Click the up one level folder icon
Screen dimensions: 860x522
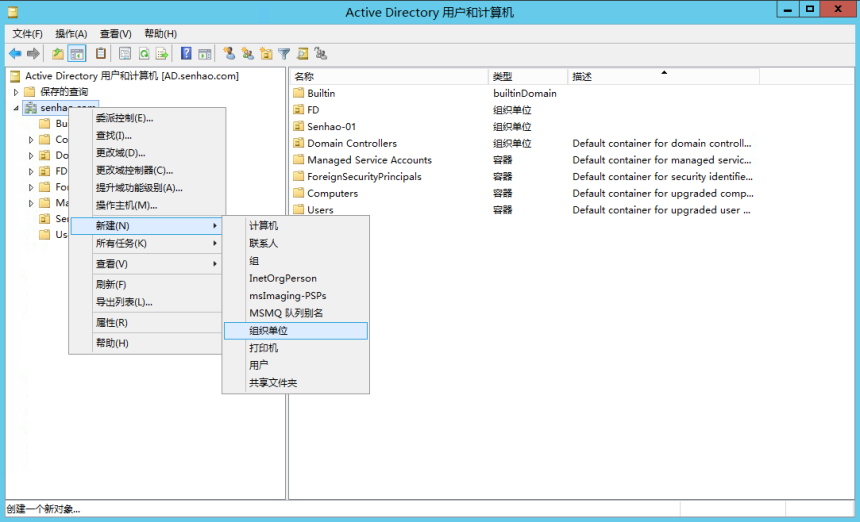(x=58, y=53)
